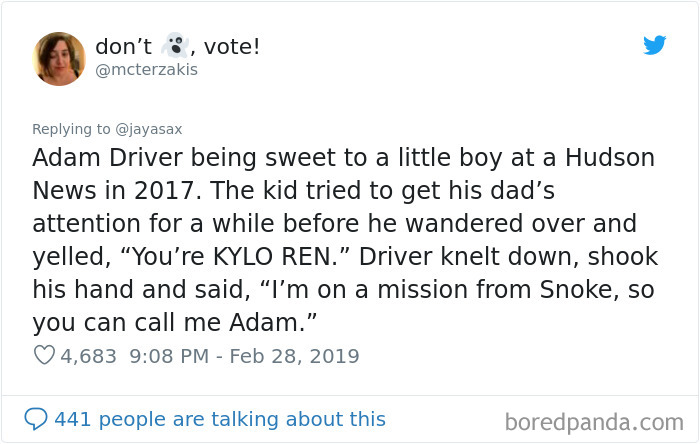
Task: Click the display name "don't , vote!"
Action: 177,46
